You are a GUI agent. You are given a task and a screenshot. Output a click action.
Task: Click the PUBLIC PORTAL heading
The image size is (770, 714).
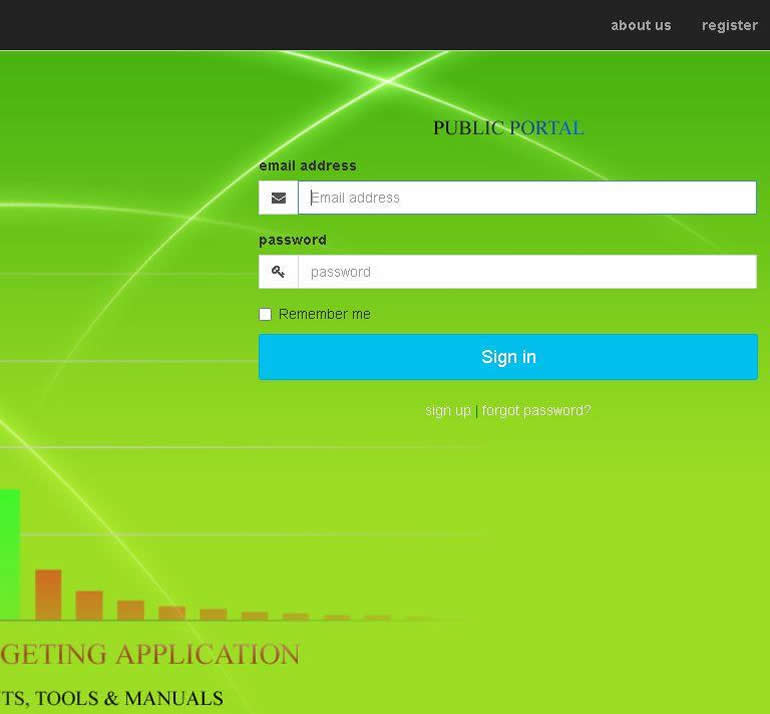[x=508, y=128]
